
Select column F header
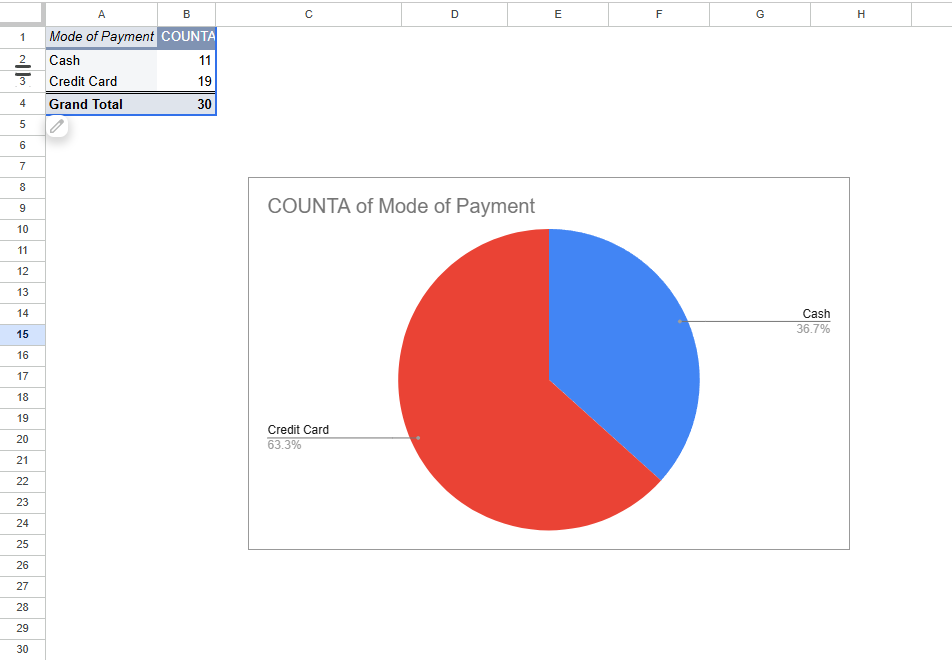(659, 14)
